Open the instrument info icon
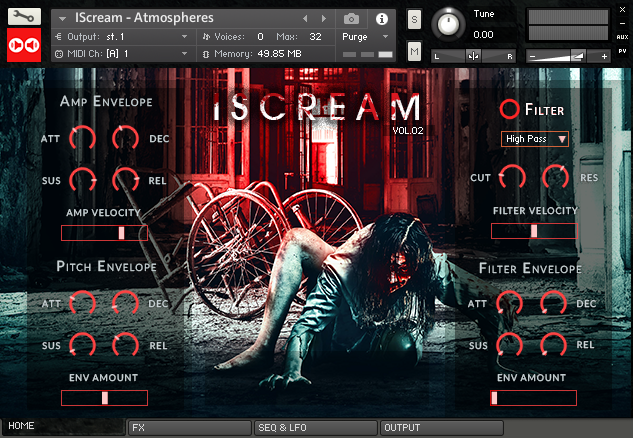 381,19
